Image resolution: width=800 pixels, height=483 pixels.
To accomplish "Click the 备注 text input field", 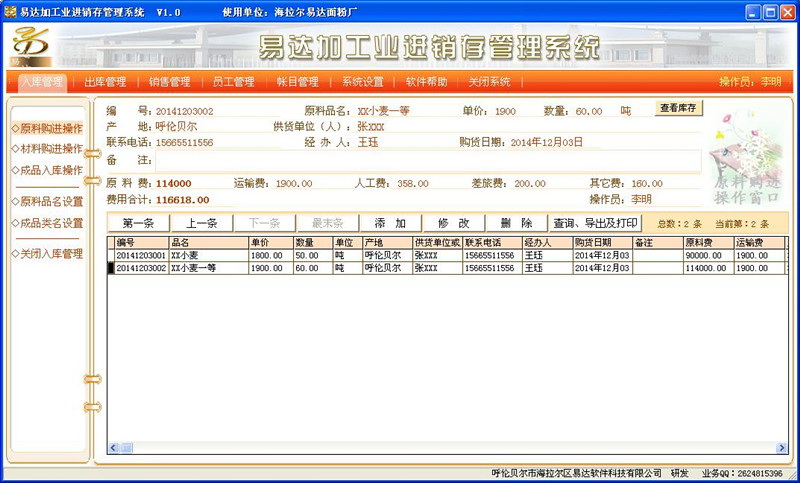I will (x=428, y=162).
